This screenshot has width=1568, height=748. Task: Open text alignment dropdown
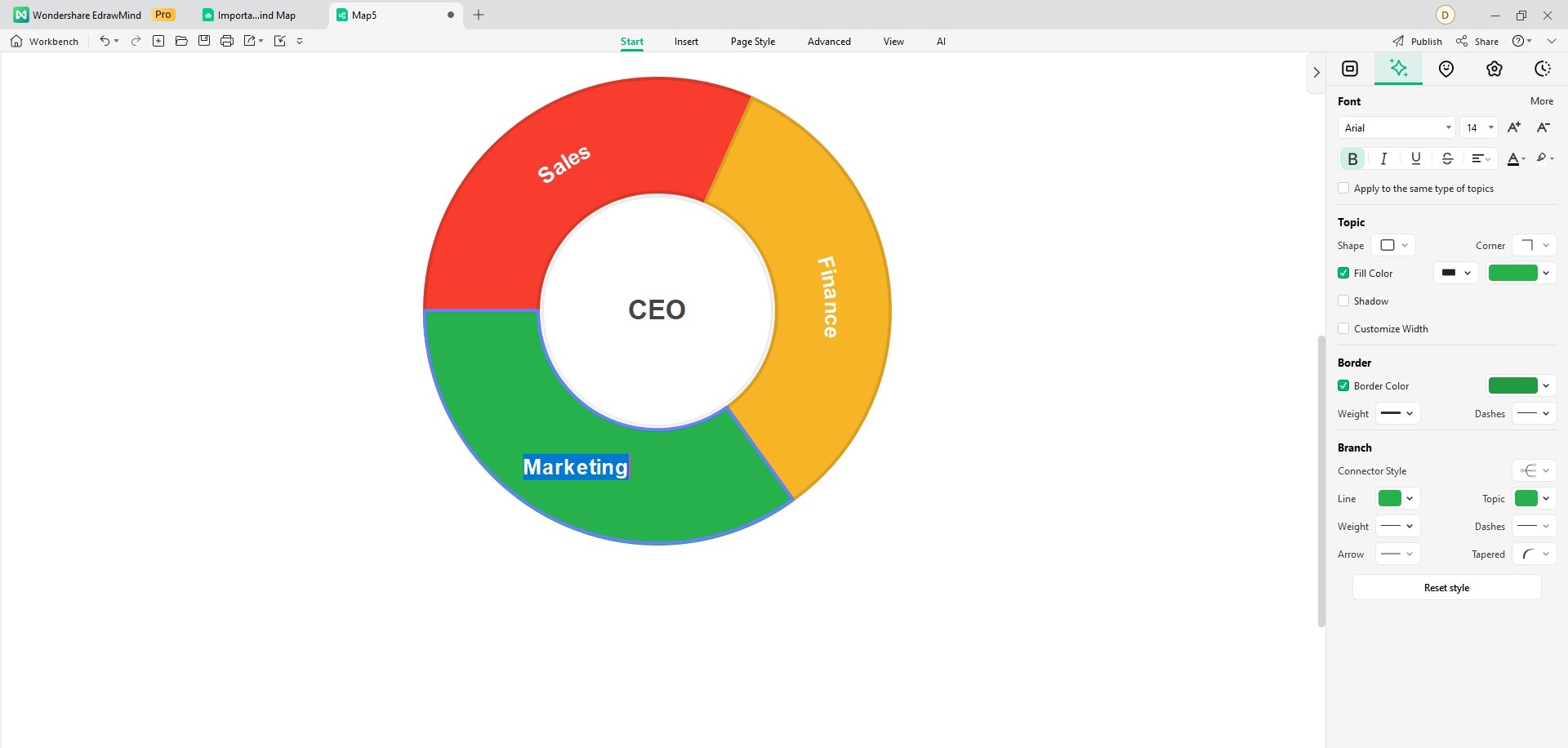click(1481, 158)
